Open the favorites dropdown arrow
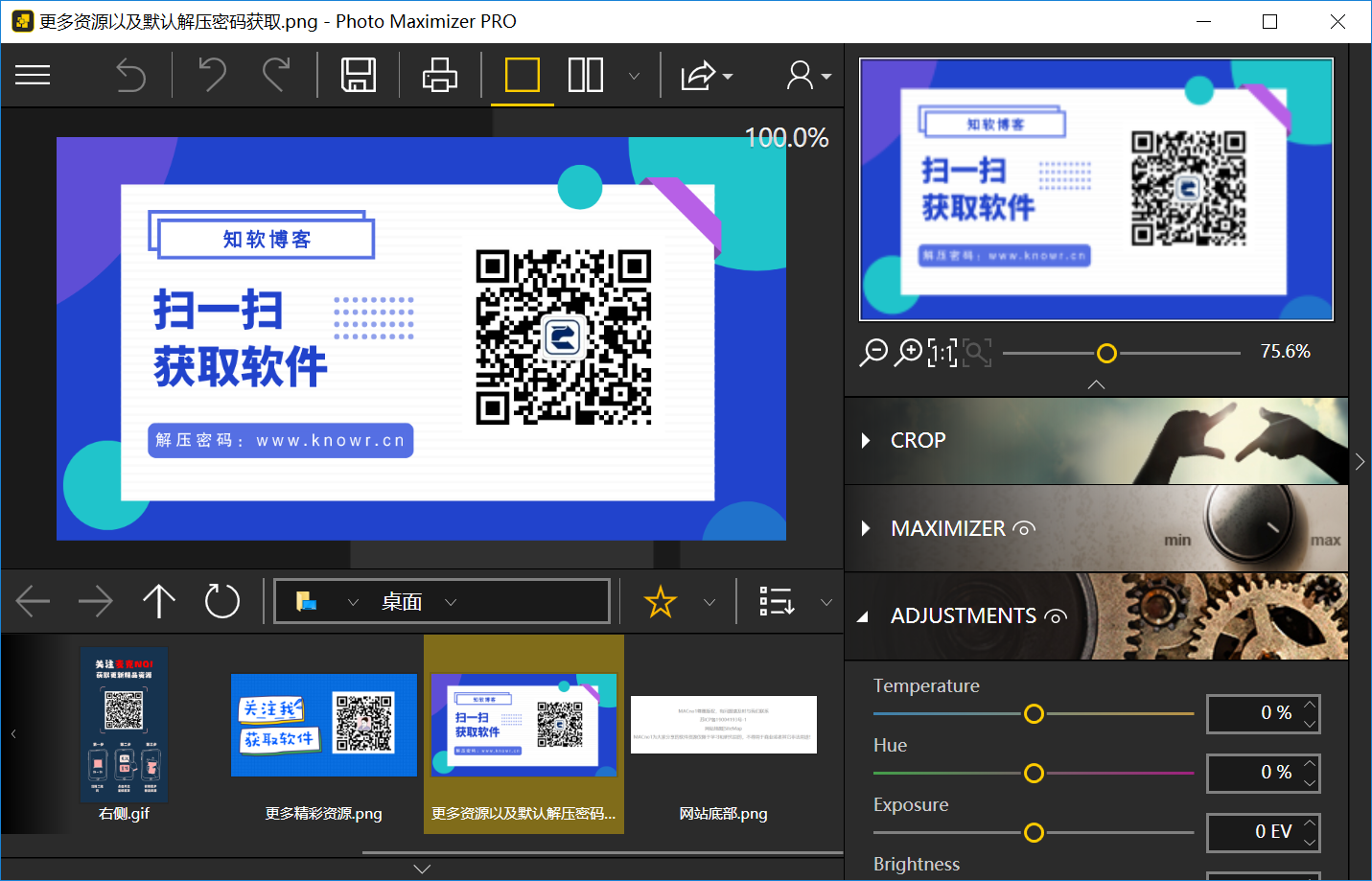Viewport: 1372px width, 881px height. pyautogui.click(x=709, y=603)
